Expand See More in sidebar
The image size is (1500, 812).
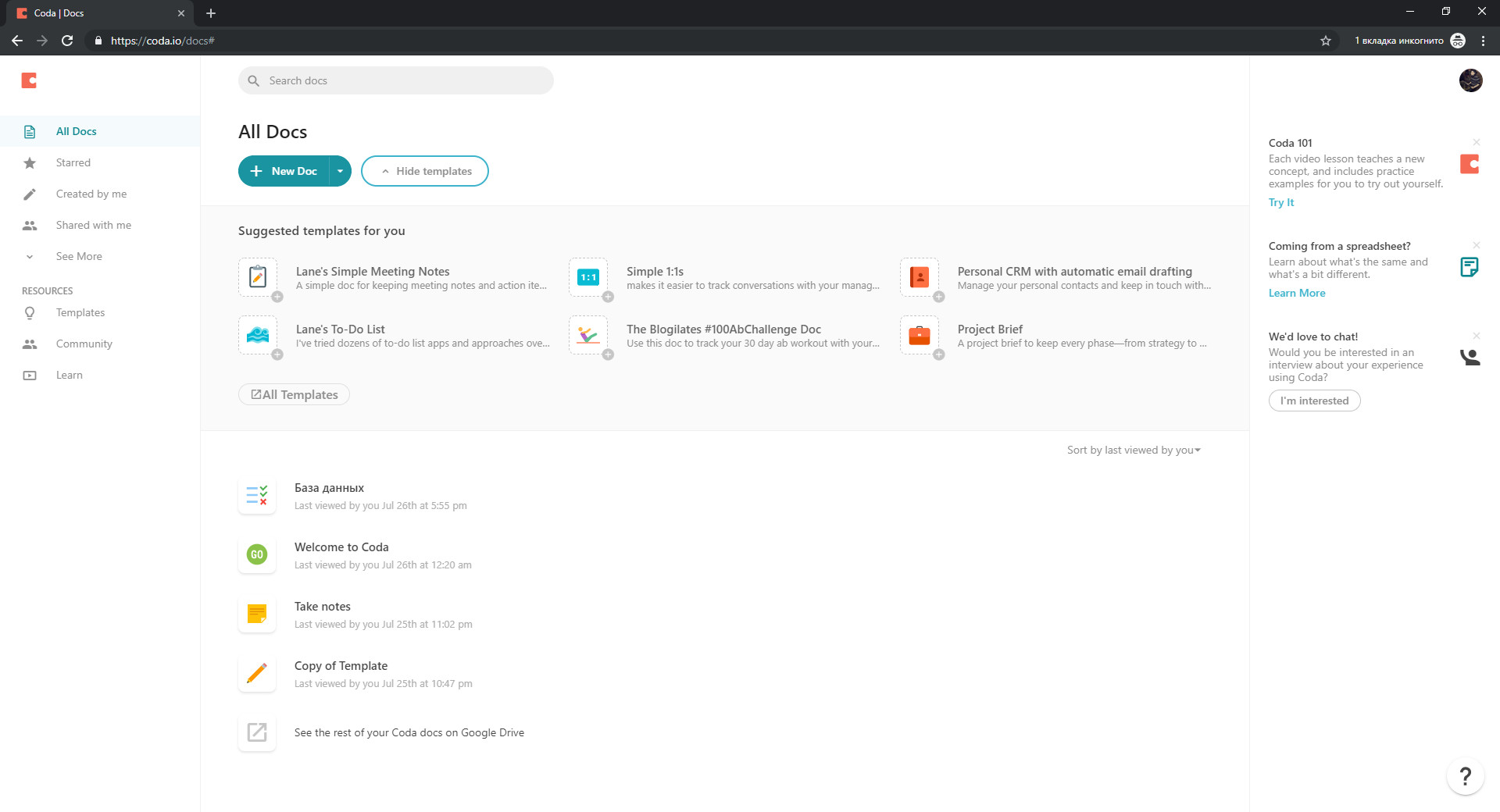click(78, 256)
